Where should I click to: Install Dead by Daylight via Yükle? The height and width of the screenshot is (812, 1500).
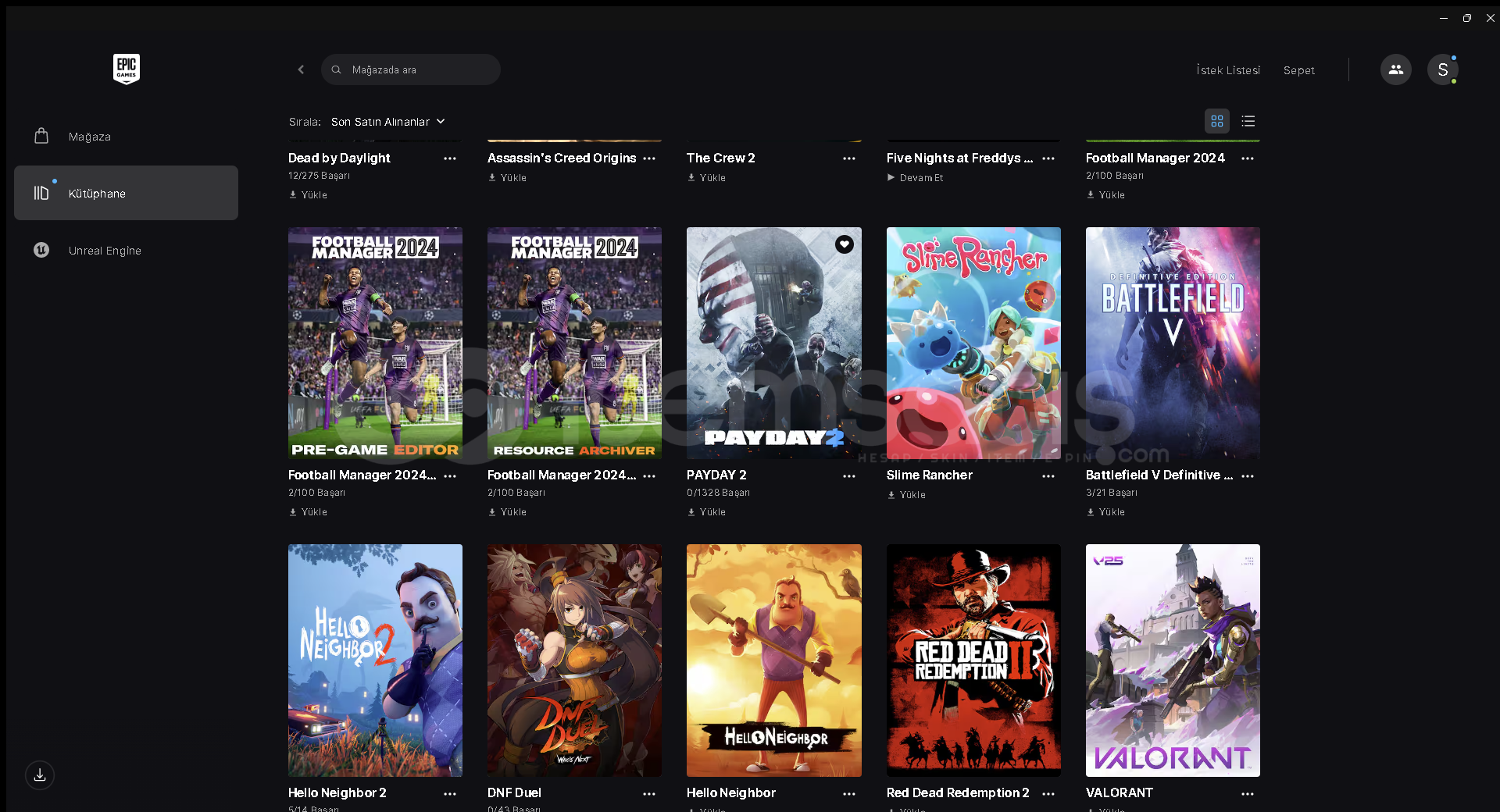coord(309,195)
